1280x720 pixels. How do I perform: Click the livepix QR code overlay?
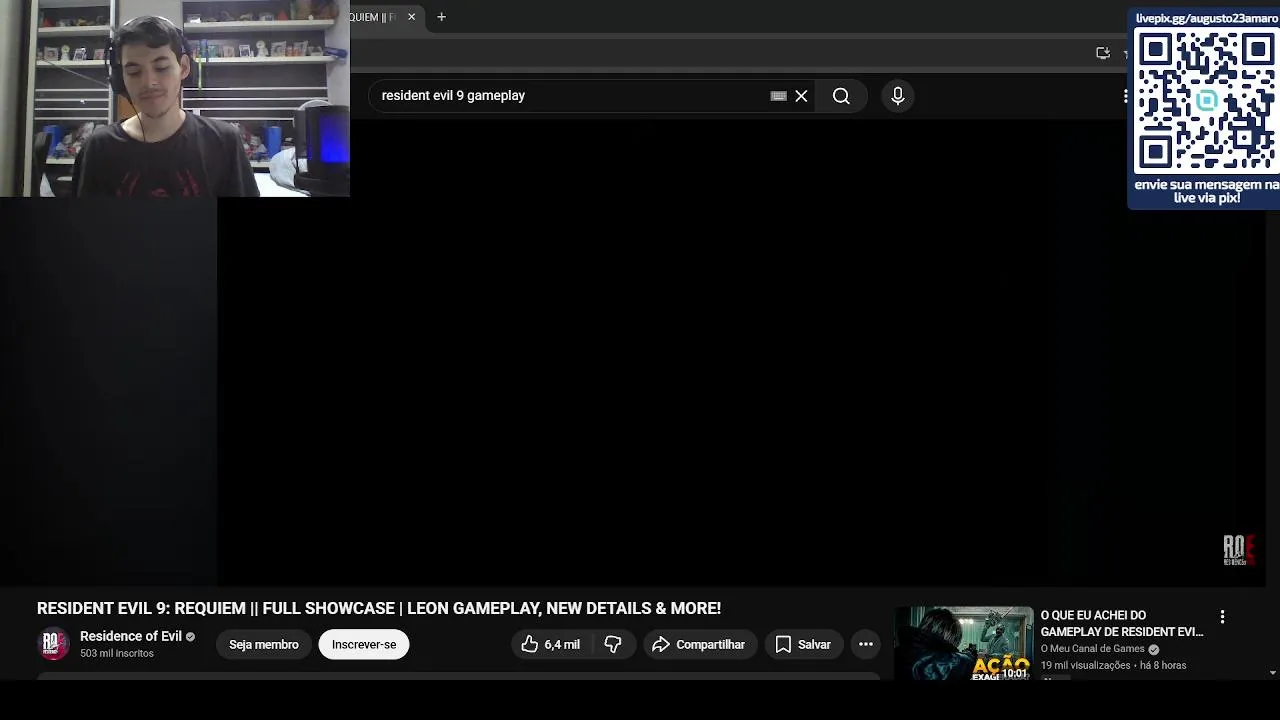tap(1207, 102)
